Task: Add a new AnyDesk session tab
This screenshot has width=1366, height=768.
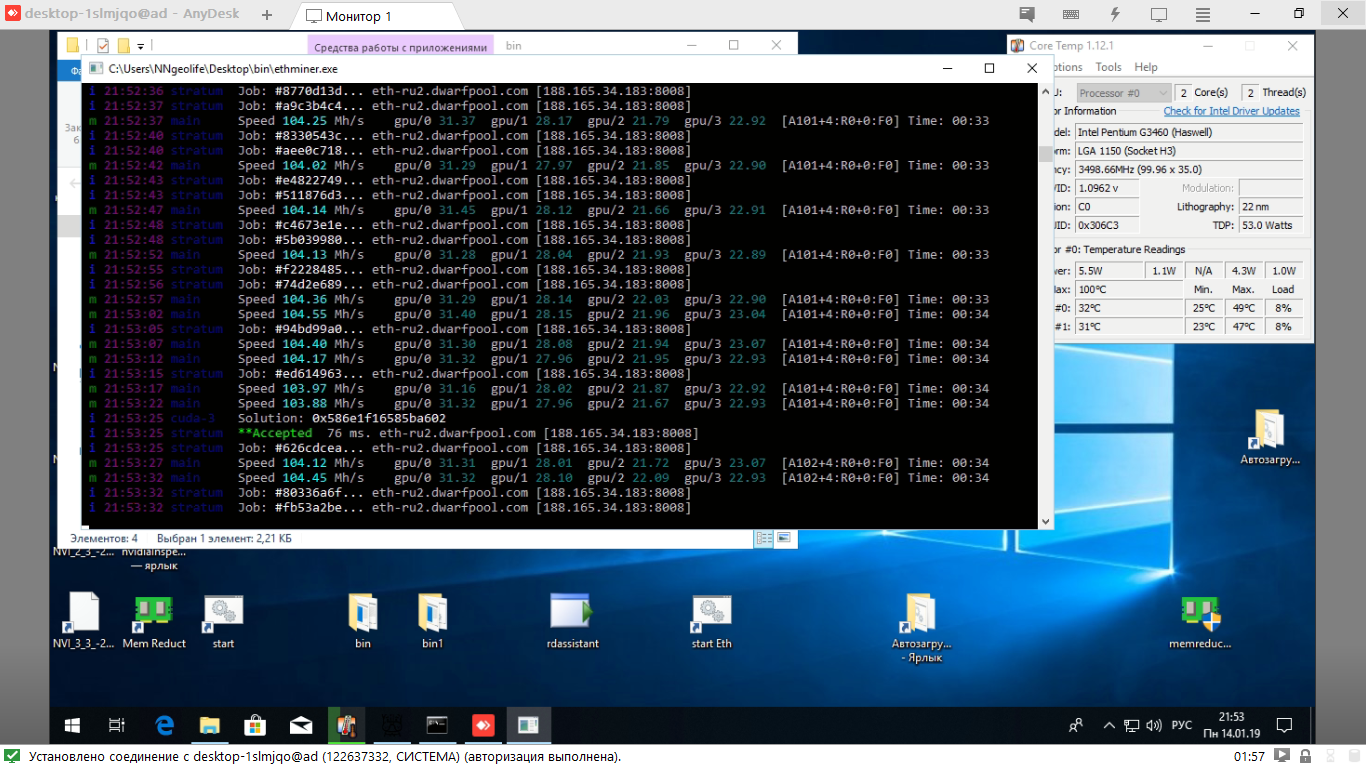Action: click(267, 15)
